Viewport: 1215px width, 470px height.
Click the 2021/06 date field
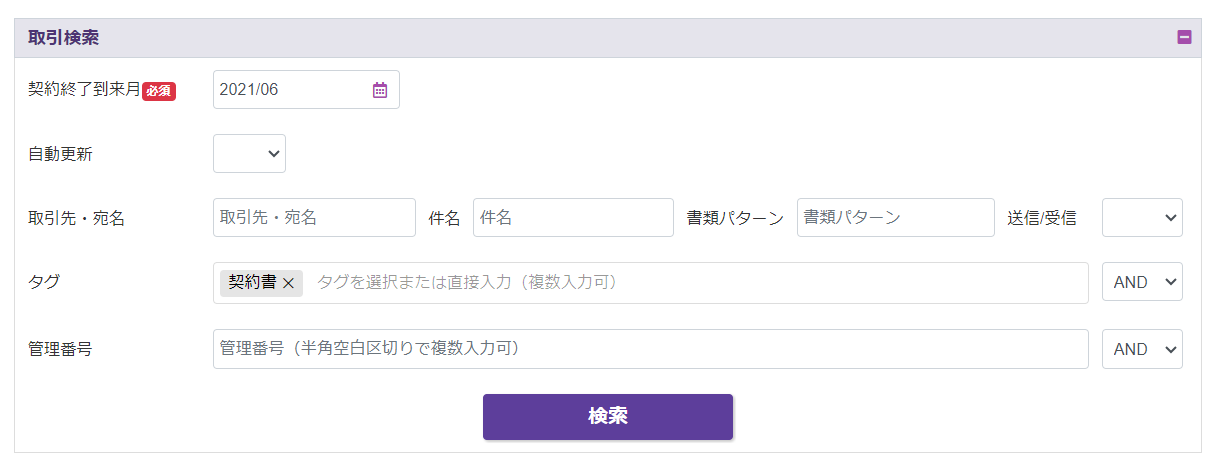pos(290,90)
